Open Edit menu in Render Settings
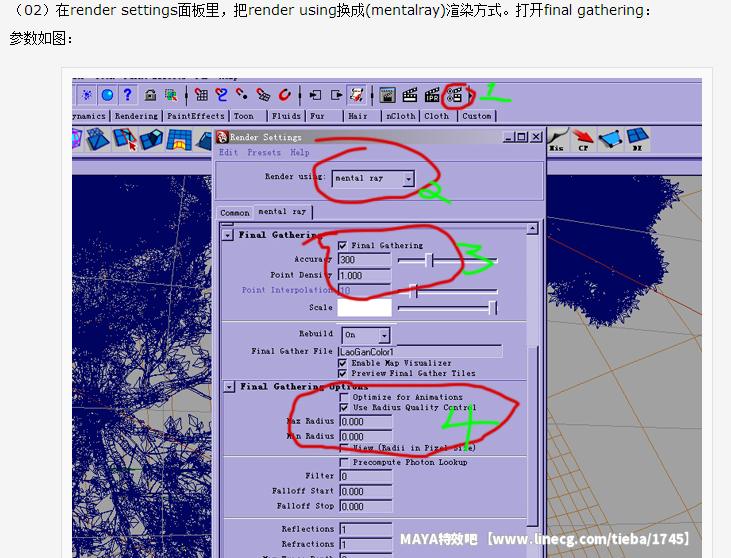Image resolution: width=731 pixels, height=558 pixels. click(x=228, y=152)
